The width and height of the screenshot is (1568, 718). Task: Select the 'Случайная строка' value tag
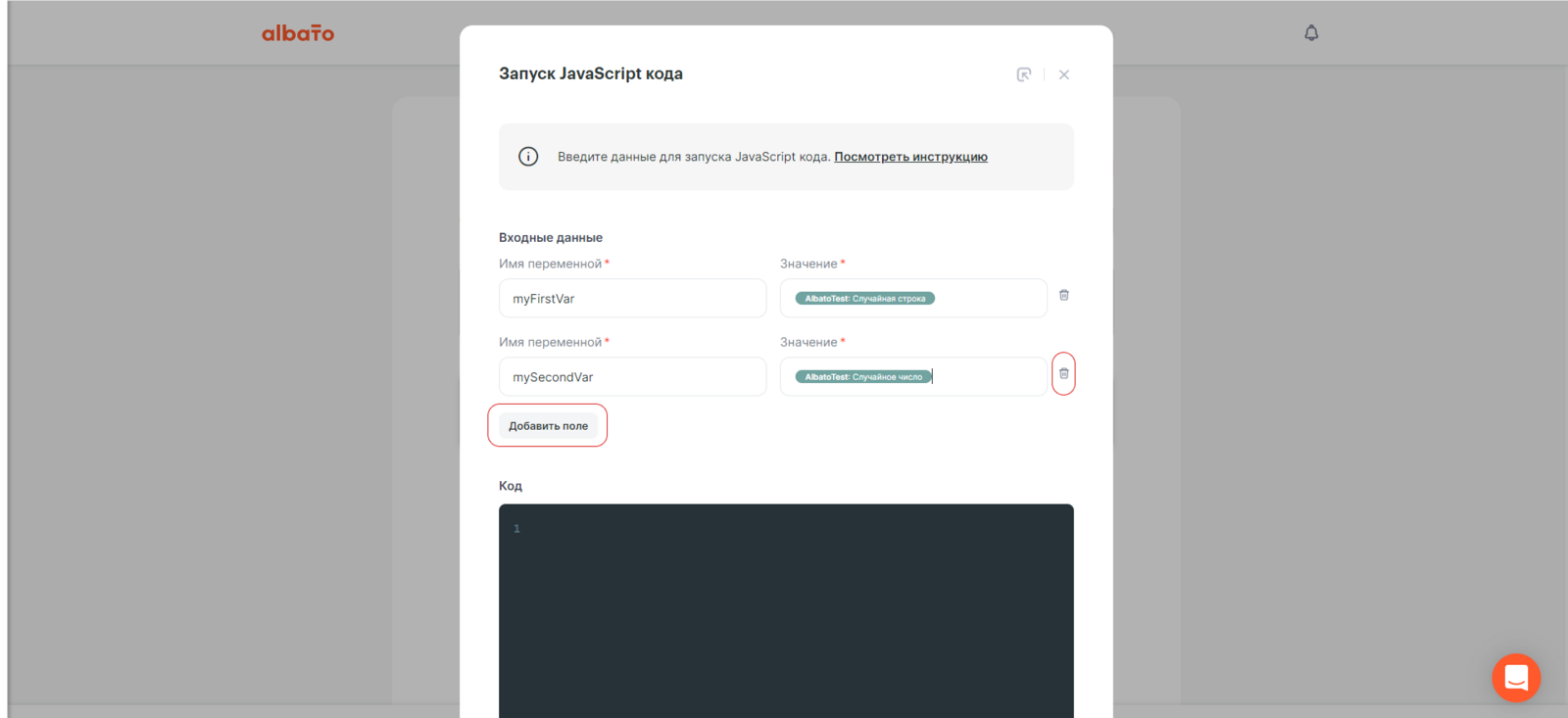coord(864,299)
